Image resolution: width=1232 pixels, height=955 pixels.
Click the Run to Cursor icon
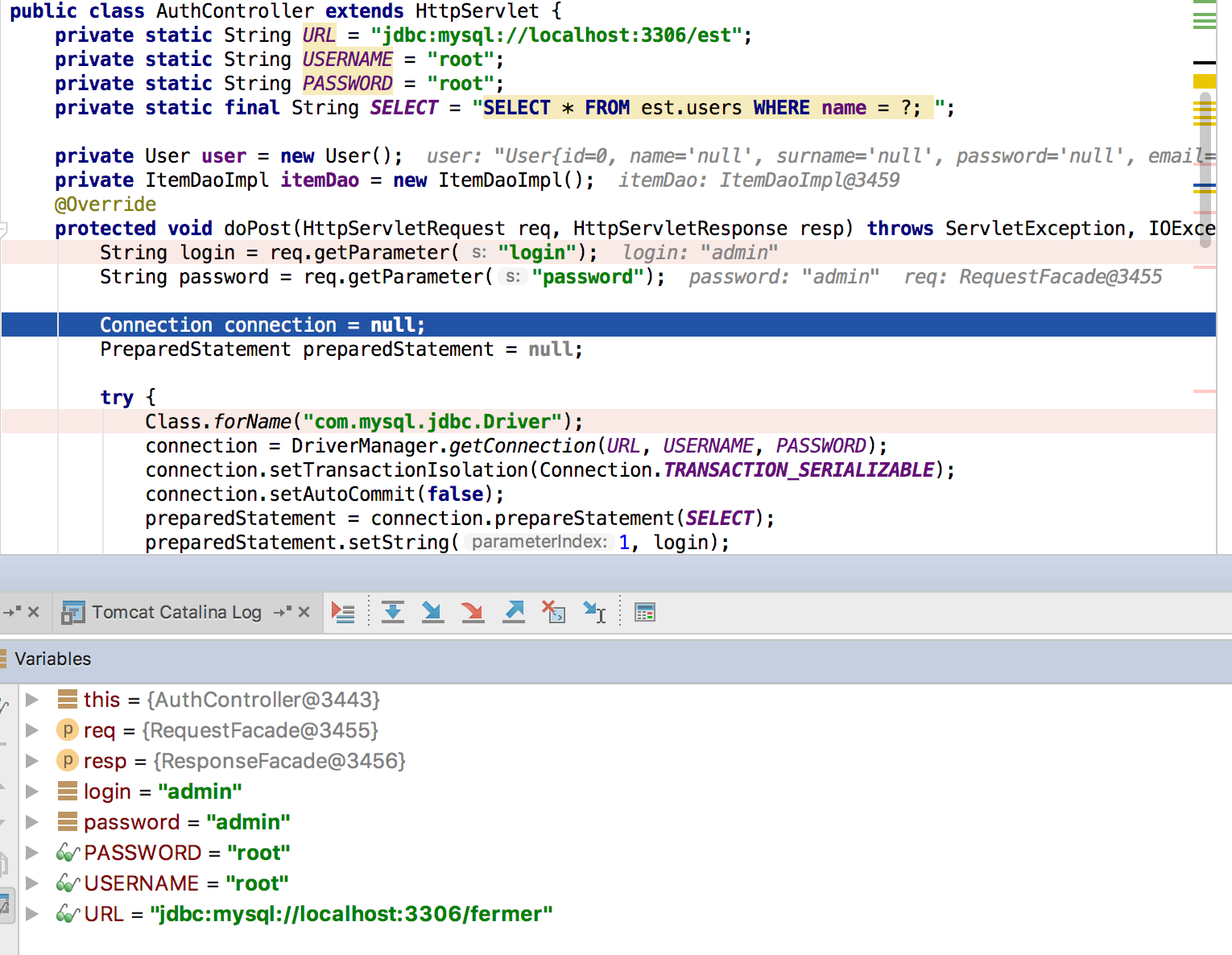[595, 613]
